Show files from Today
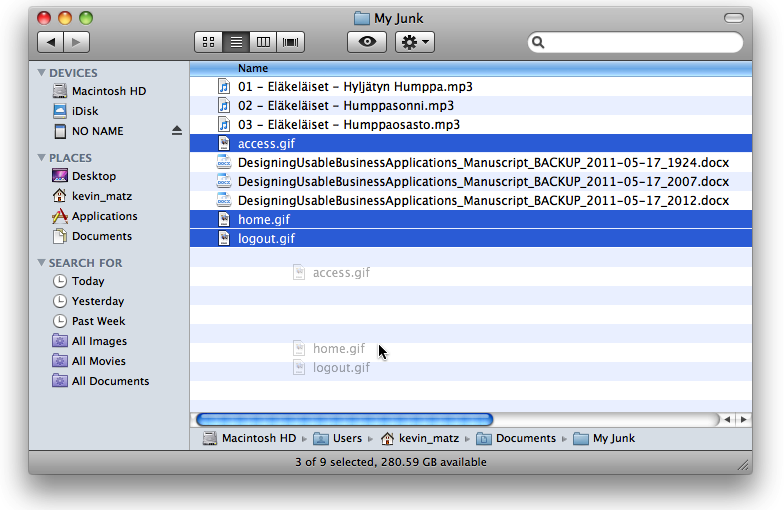784x510 pixels. (78, 281)
